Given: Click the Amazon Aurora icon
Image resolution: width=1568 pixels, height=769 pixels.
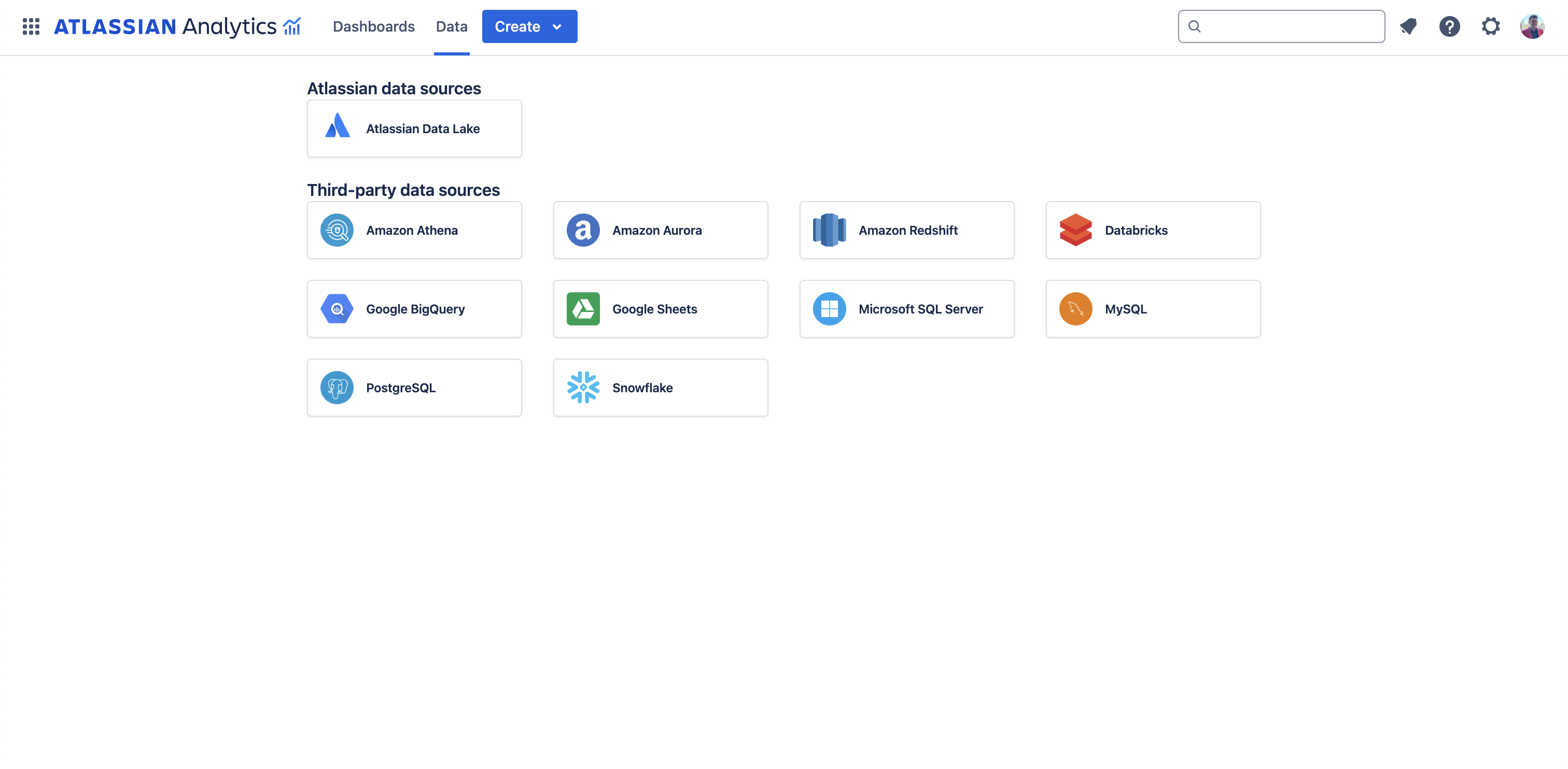Looking at the screenshot, I should click(x=583, y=230).
